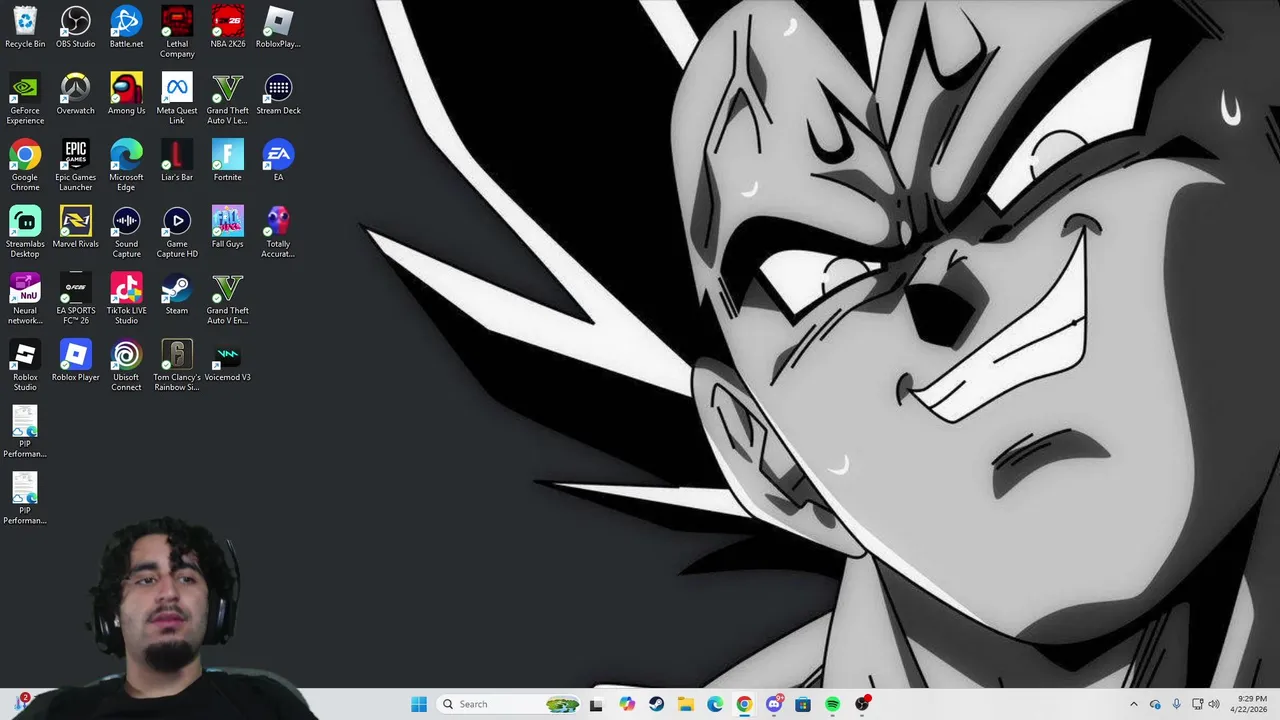The image size is (1280, 720).
Task: Open the Recycle Bin desktop icon
Action: [x=25, y=27]
